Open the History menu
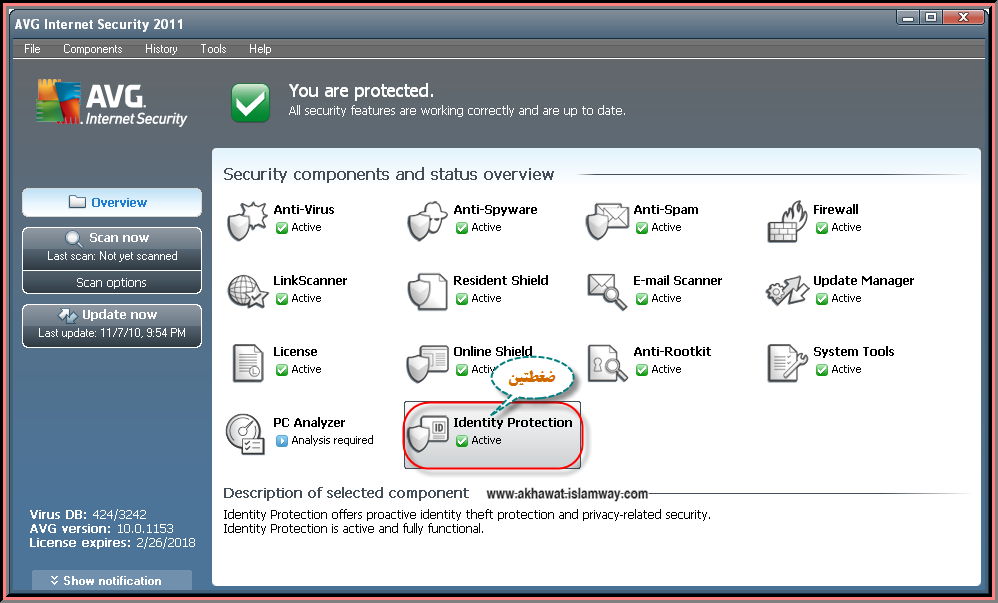998x603 pixels. pos(161,49)
